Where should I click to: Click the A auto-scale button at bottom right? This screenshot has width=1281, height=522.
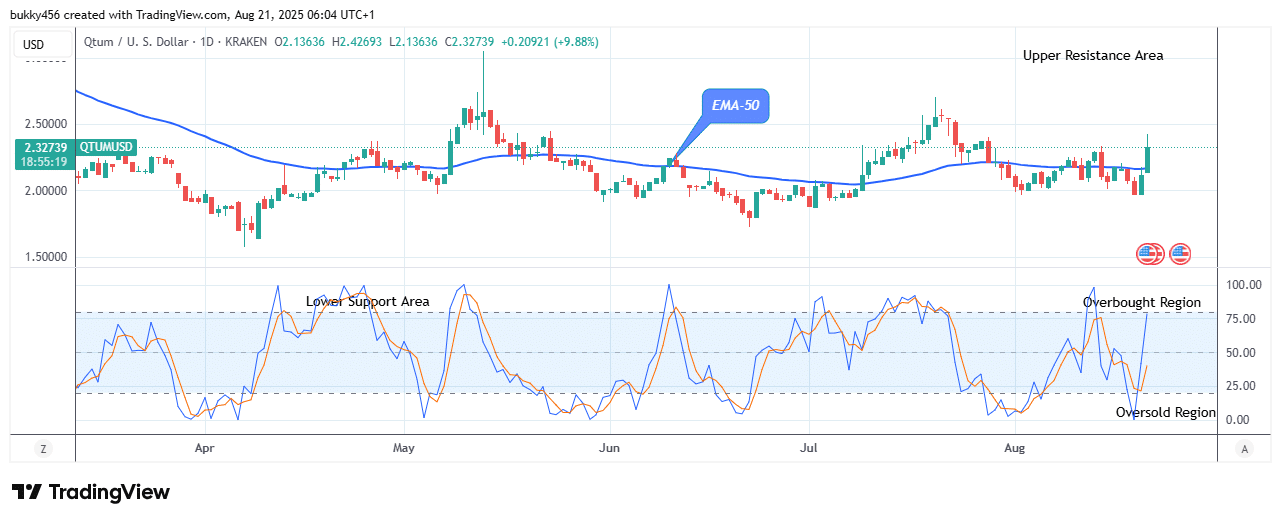point(1243,450)
